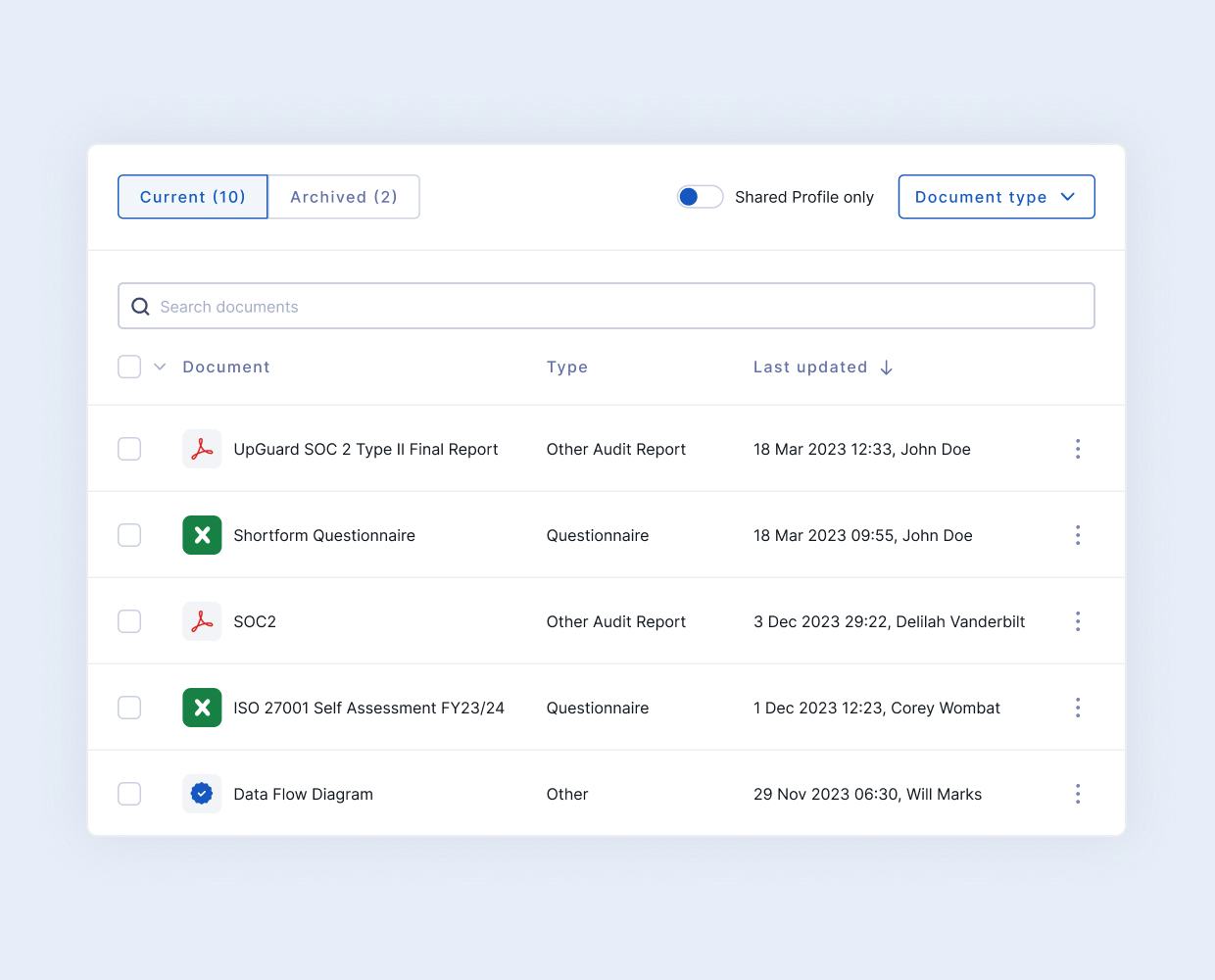
Task: Check the box for Shortform Questionnaire
Action: (129, 535)
